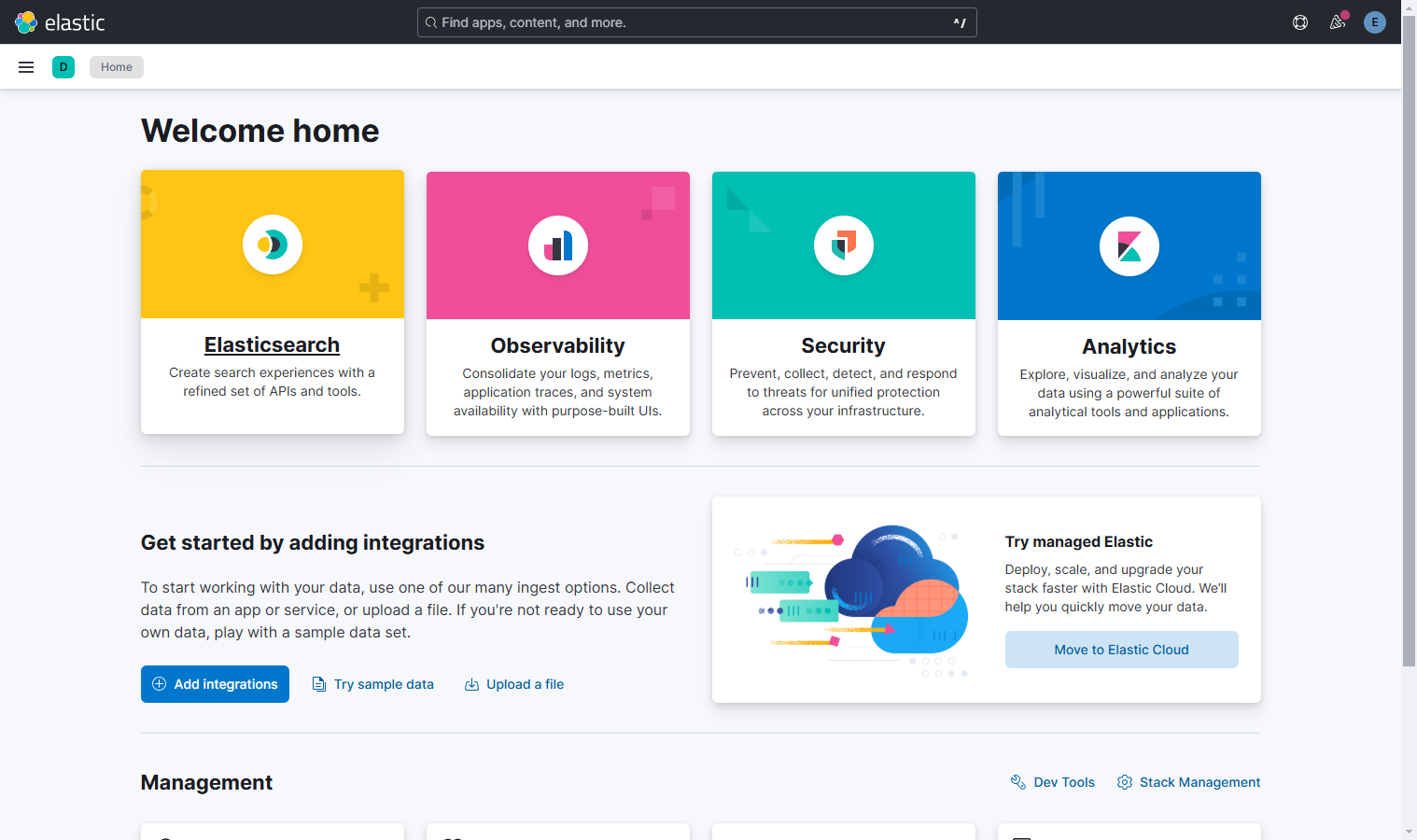
Task: Open the Default space selector avatar
Action: pyautogui.click(x=63, y=67)
